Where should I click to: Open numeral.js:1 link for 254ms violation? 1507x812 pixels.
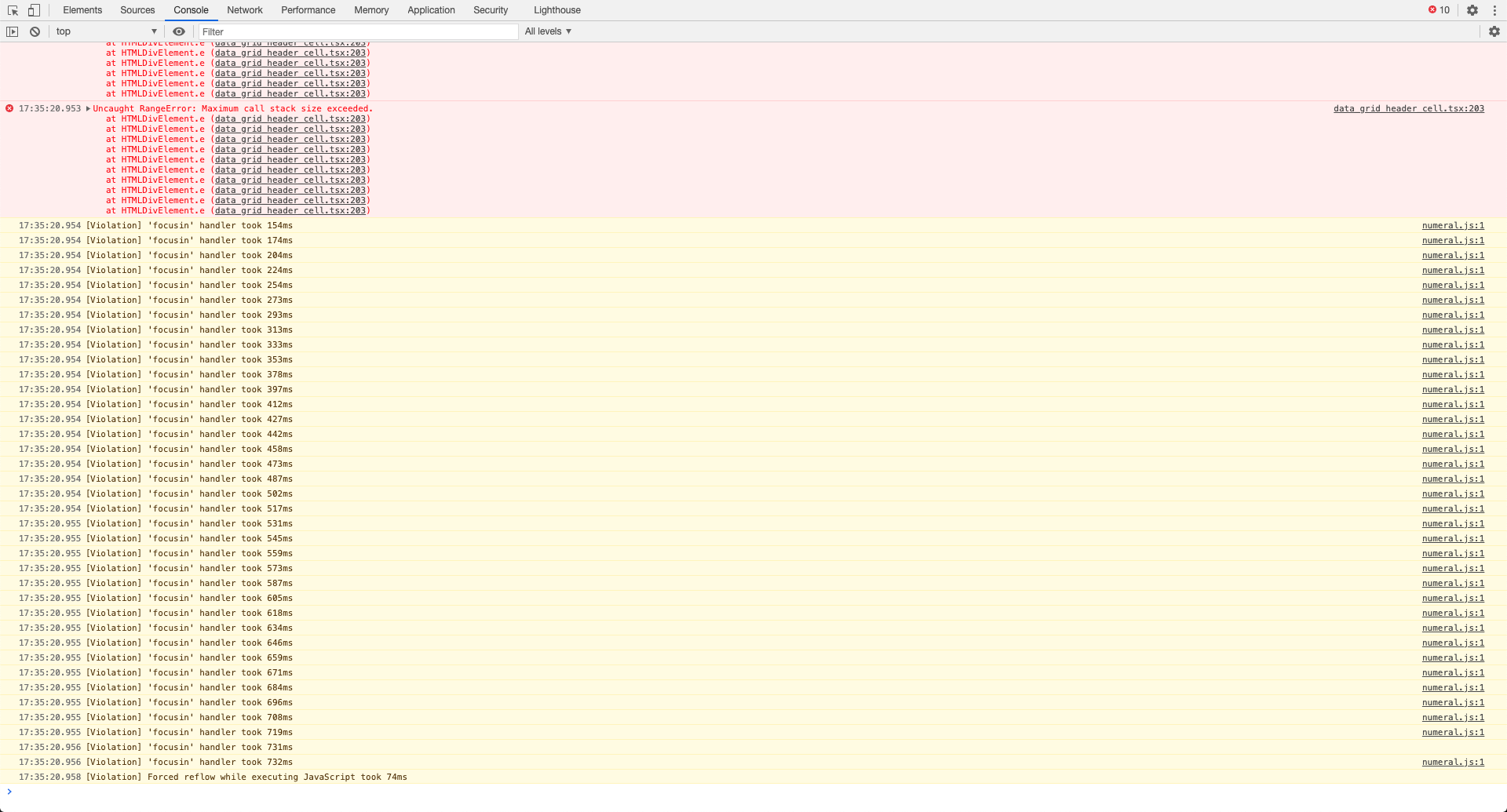click(1453, 285)
